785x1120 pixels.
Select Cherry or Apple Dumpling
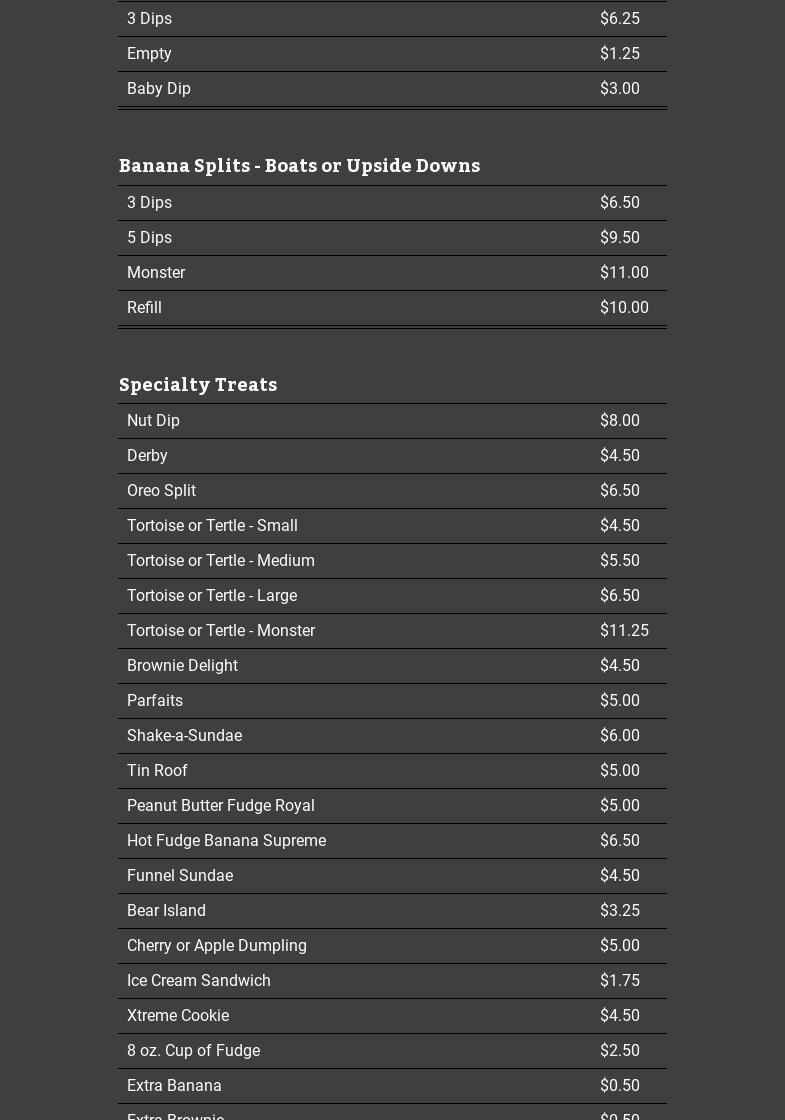tap(216, 946)
